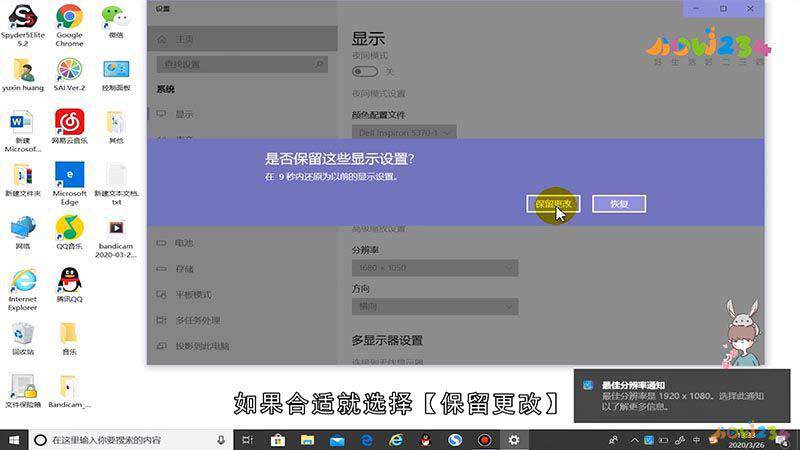Open Task View from the taskbar

[247, 440]
